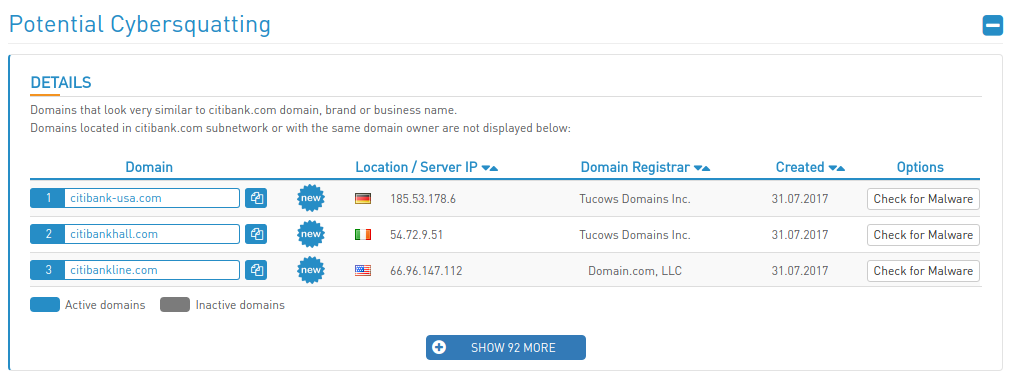
Task: Select the DETAILS tab heading
Action: tap(61, 83)
